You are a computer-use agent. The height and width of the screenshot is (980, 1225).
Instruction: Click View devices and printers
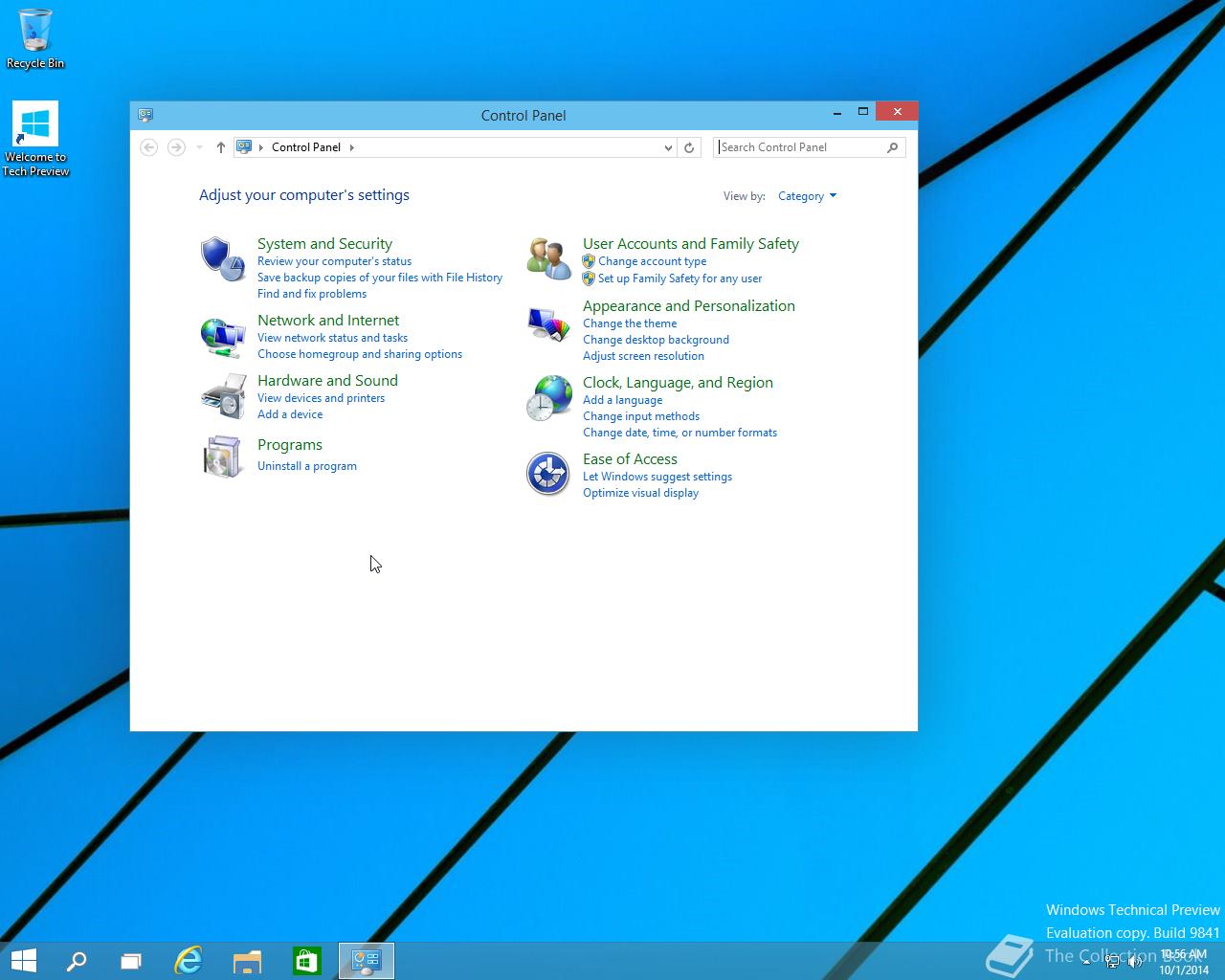click(x=321, y=398)
